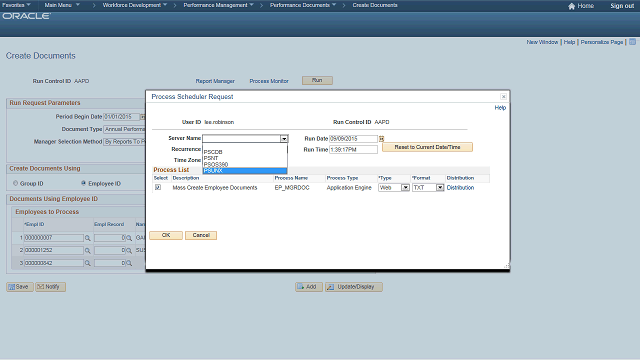Click the Home icon in top bar
The width and height of the screenshot is (640, 360).
click(x=571, y=6)
